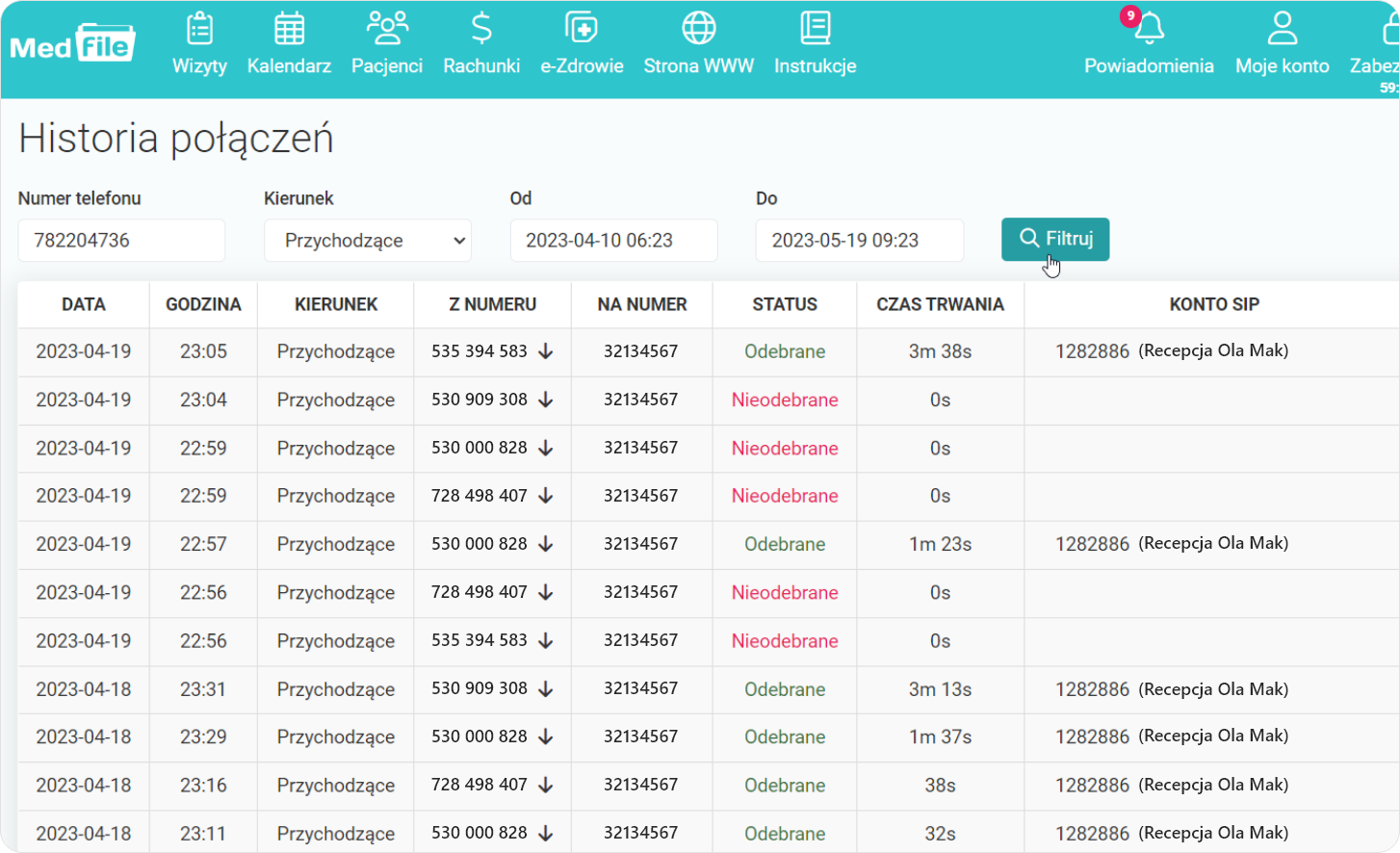Open the Instrukcje menu label
1400x853 pixels.
816,66
